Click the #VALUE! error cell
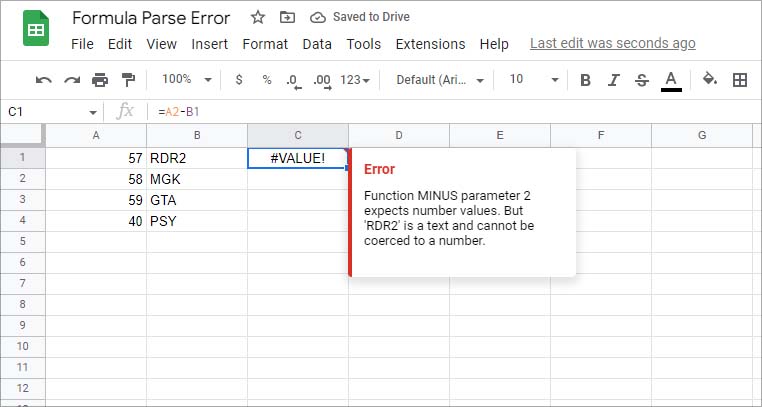 [x=298, y=158]
